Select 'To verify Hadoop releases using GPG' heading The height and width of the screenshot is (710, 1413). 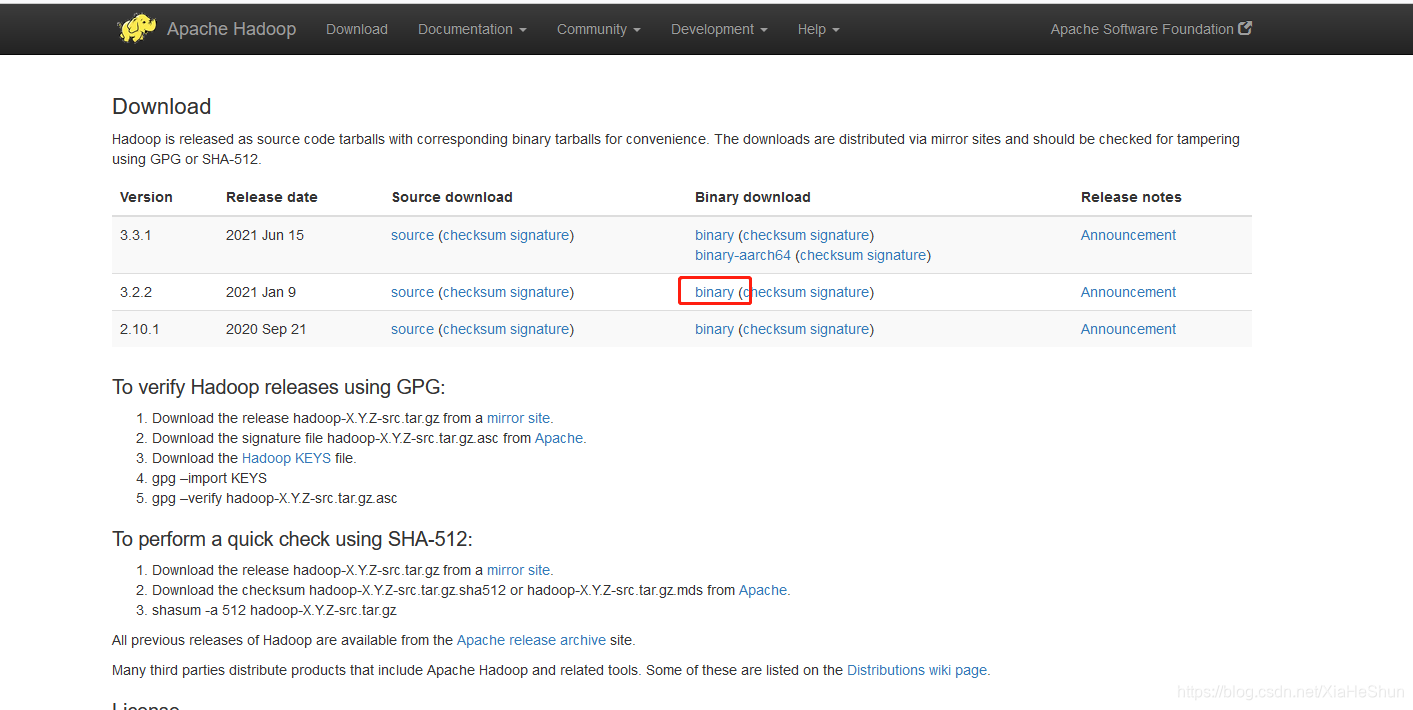[x=278, y=387]
